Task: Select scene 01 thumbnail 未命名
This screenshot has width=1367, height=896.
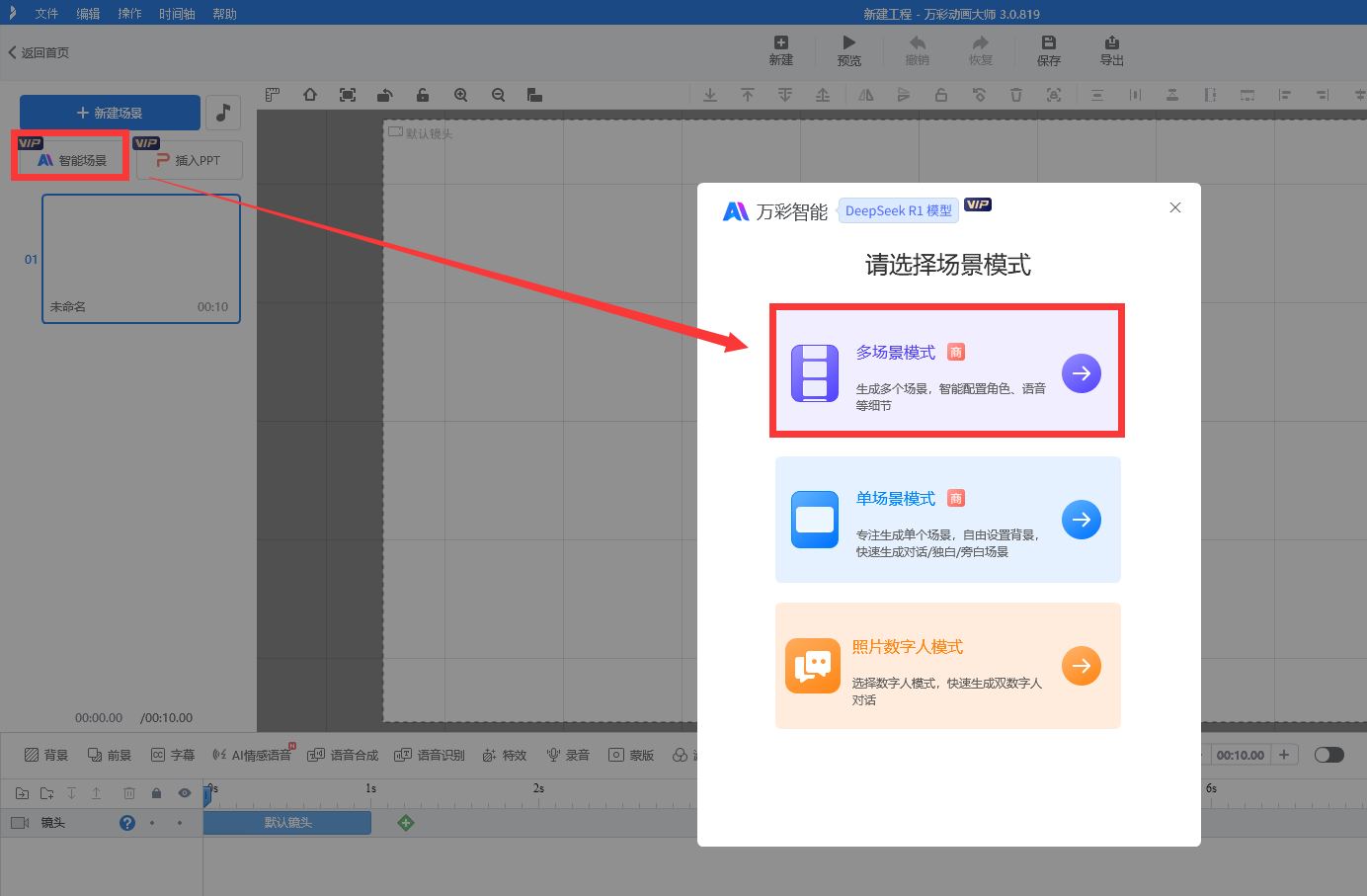Action: click(141, 259)
